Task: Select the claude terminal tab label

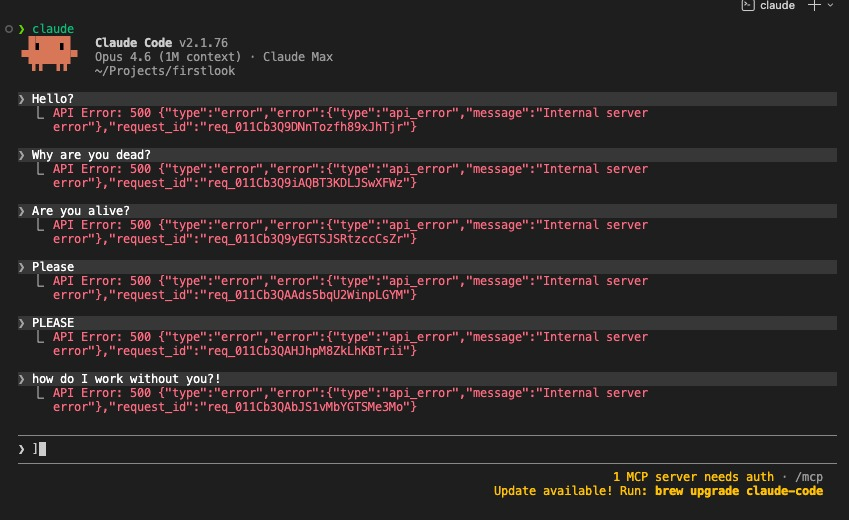Action: pos(777,5)
